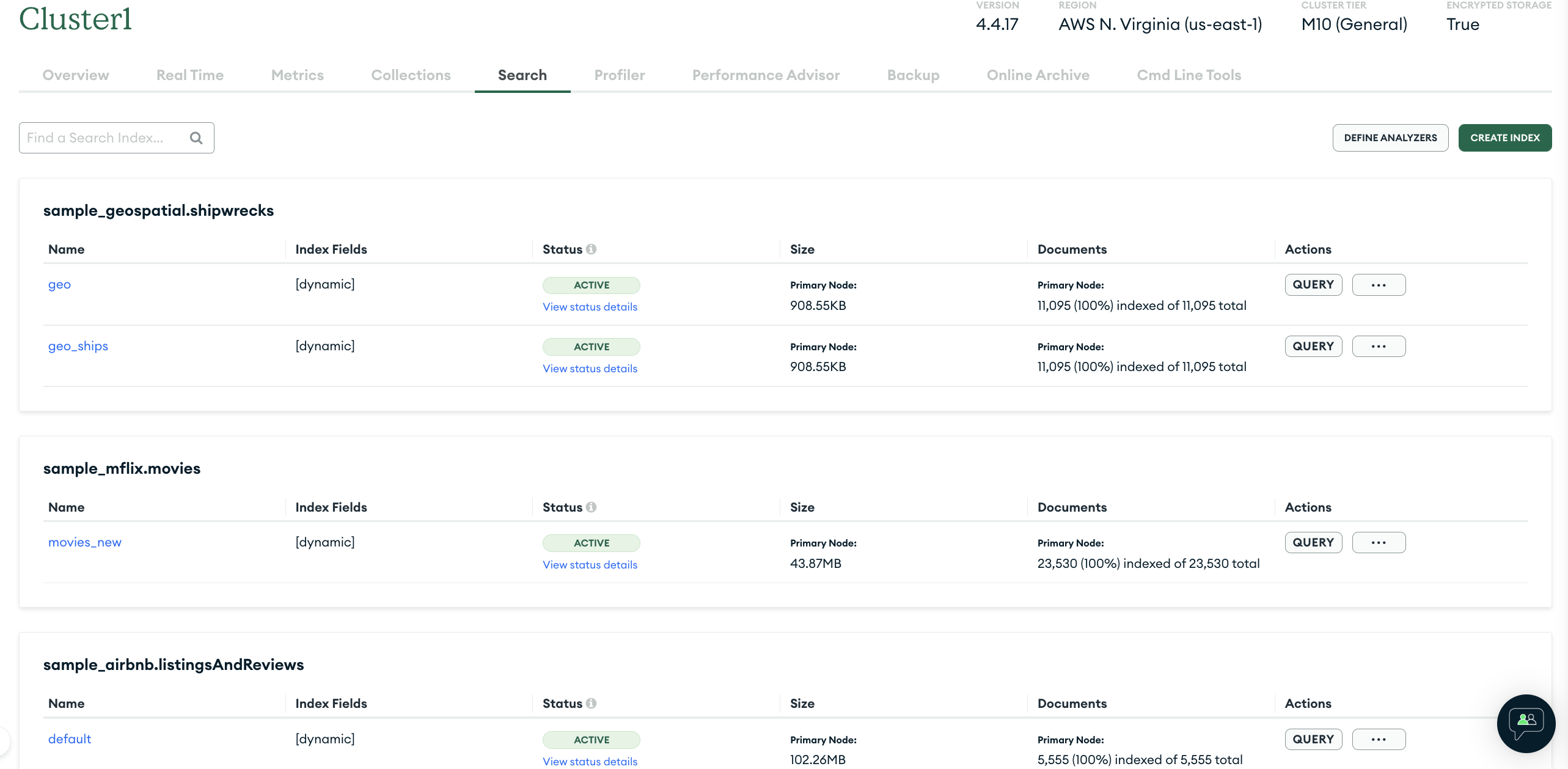Image resolution: width=1568 pixels, height=769 pixels.
Task: View status details for movies_new
Action: tap(590, 565)
